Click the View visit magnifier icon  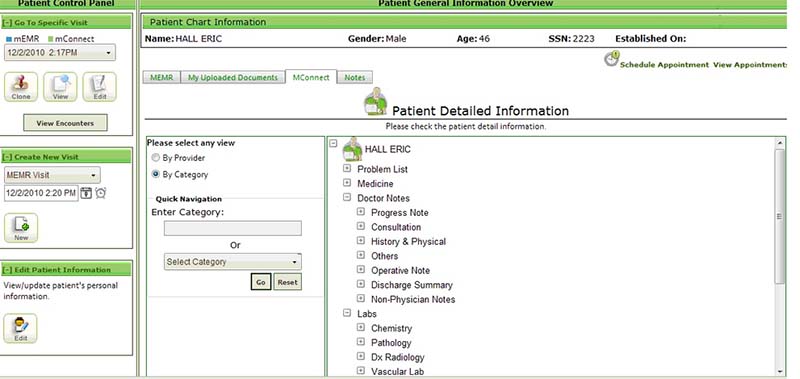coord(60,87)
